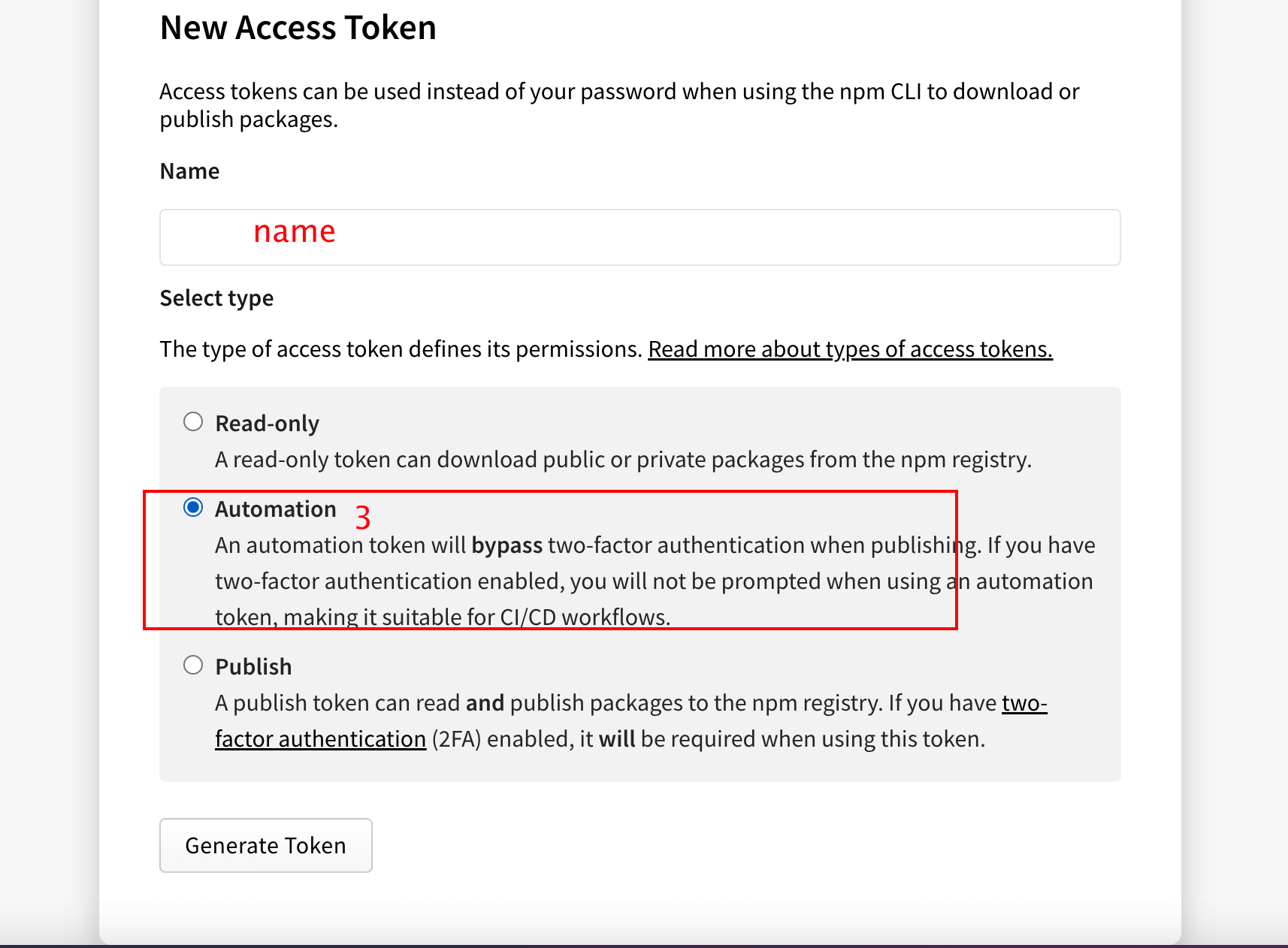Click the Name field label

pos(190,171)
